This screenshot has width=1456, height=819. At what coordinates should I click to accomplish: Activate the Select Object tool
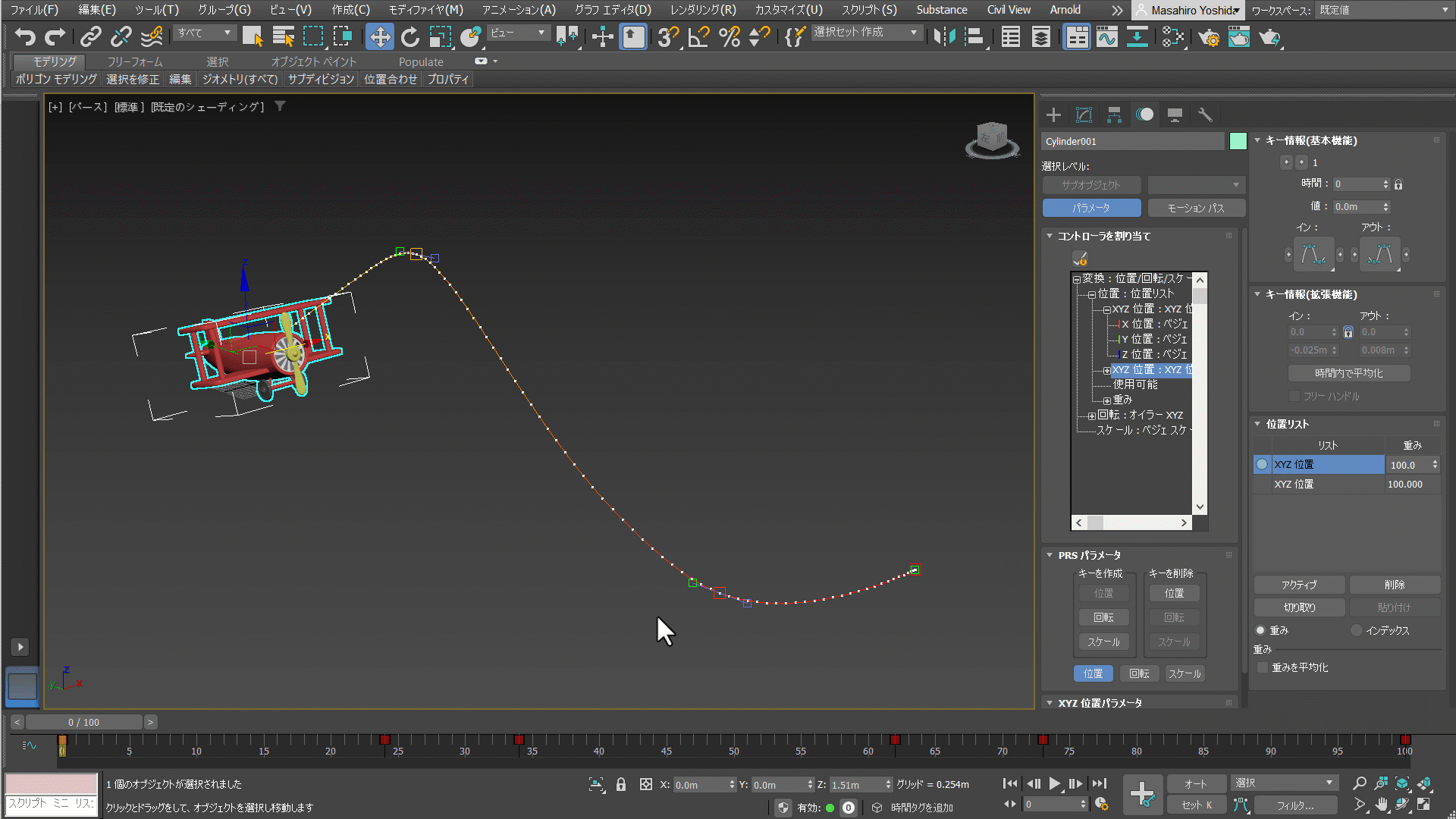click(253, 36)
